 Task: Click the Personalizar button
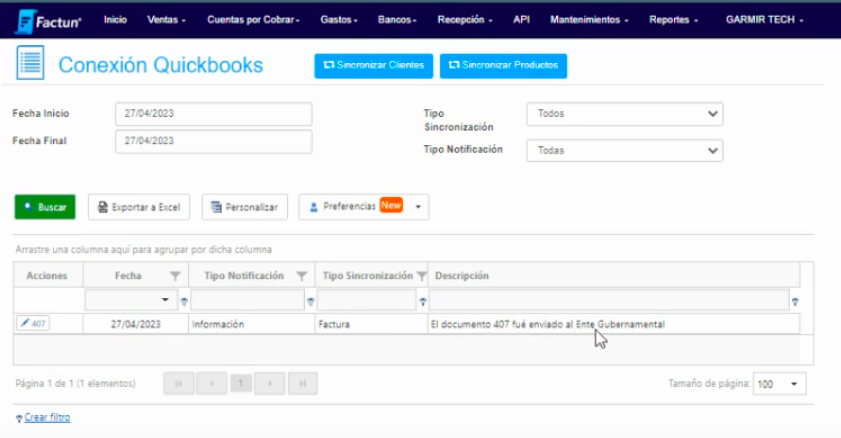click(245, 207)
